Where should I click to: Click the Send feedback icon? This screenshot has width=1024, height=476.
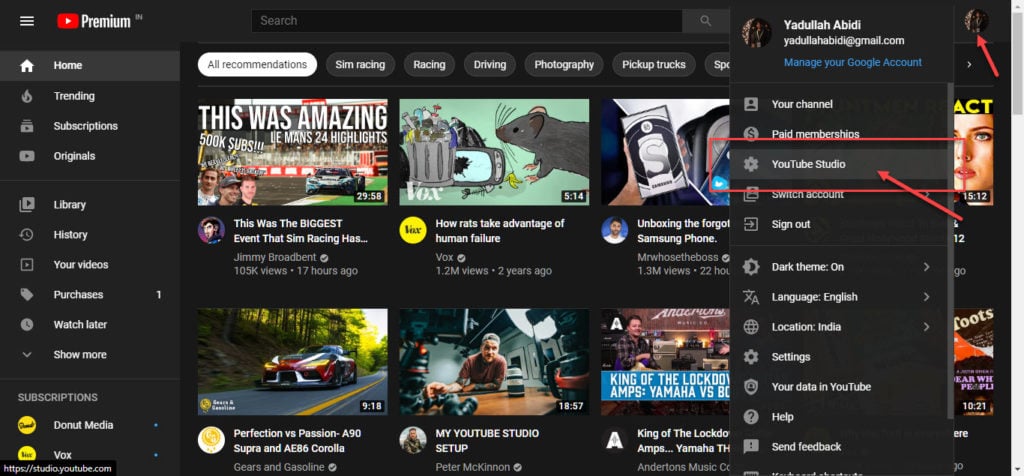[751, 447]
